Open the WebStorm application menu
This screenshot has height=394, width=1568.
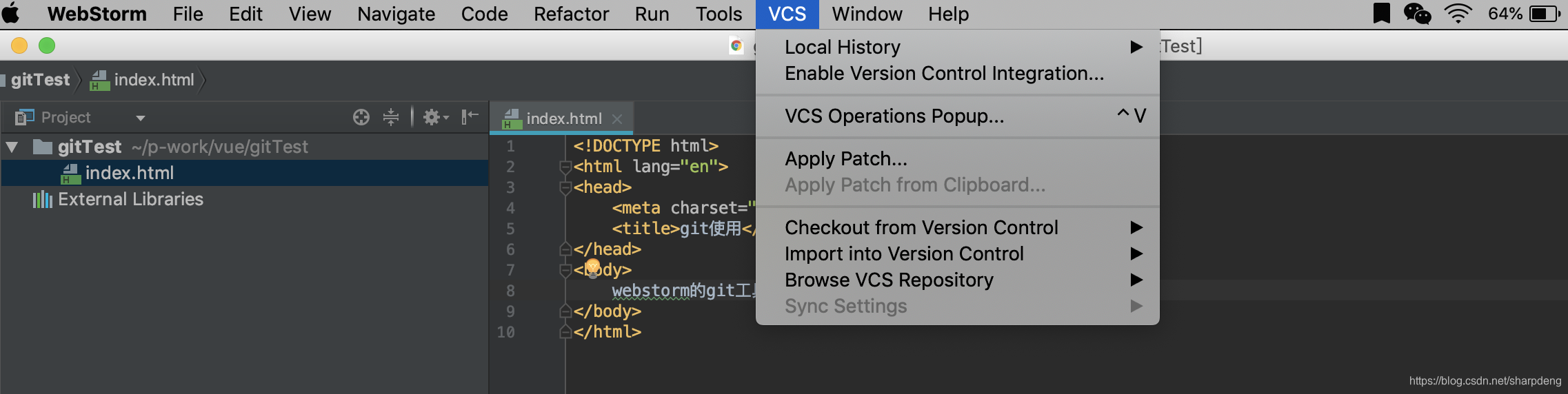tap(97, 14)
